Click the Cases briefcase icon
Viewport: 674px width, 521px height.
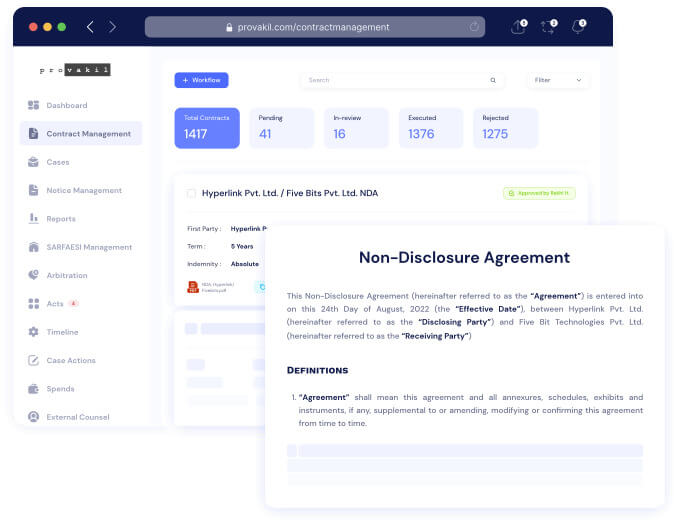pos(34,162)
